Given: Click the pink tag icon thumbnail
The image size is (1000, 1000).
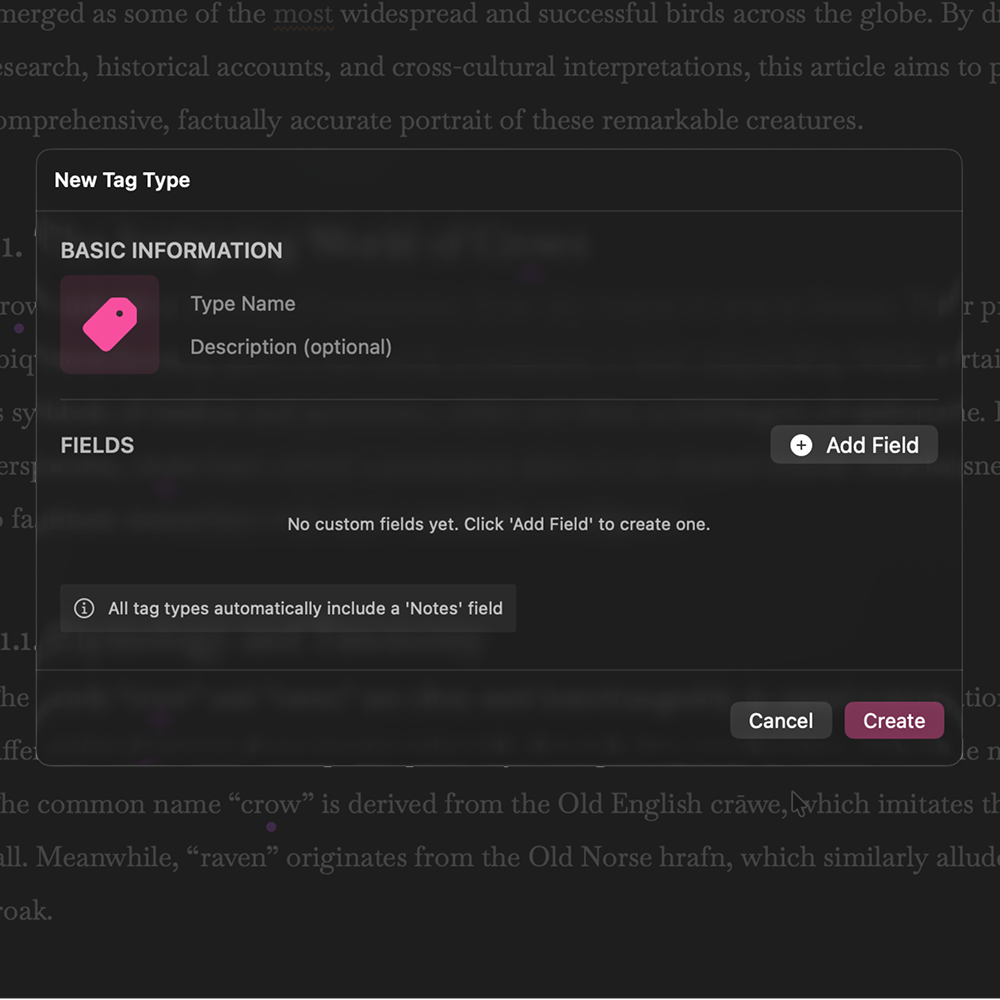Looking at the screenshot, I should coord(110,324).
